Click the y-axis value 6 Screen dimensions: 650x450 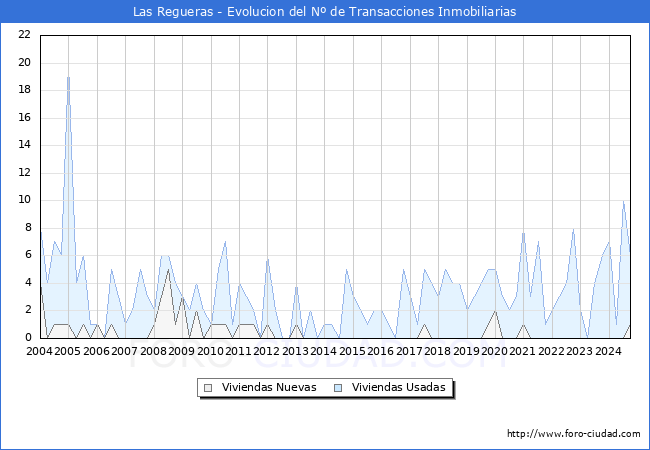[28, 255]
